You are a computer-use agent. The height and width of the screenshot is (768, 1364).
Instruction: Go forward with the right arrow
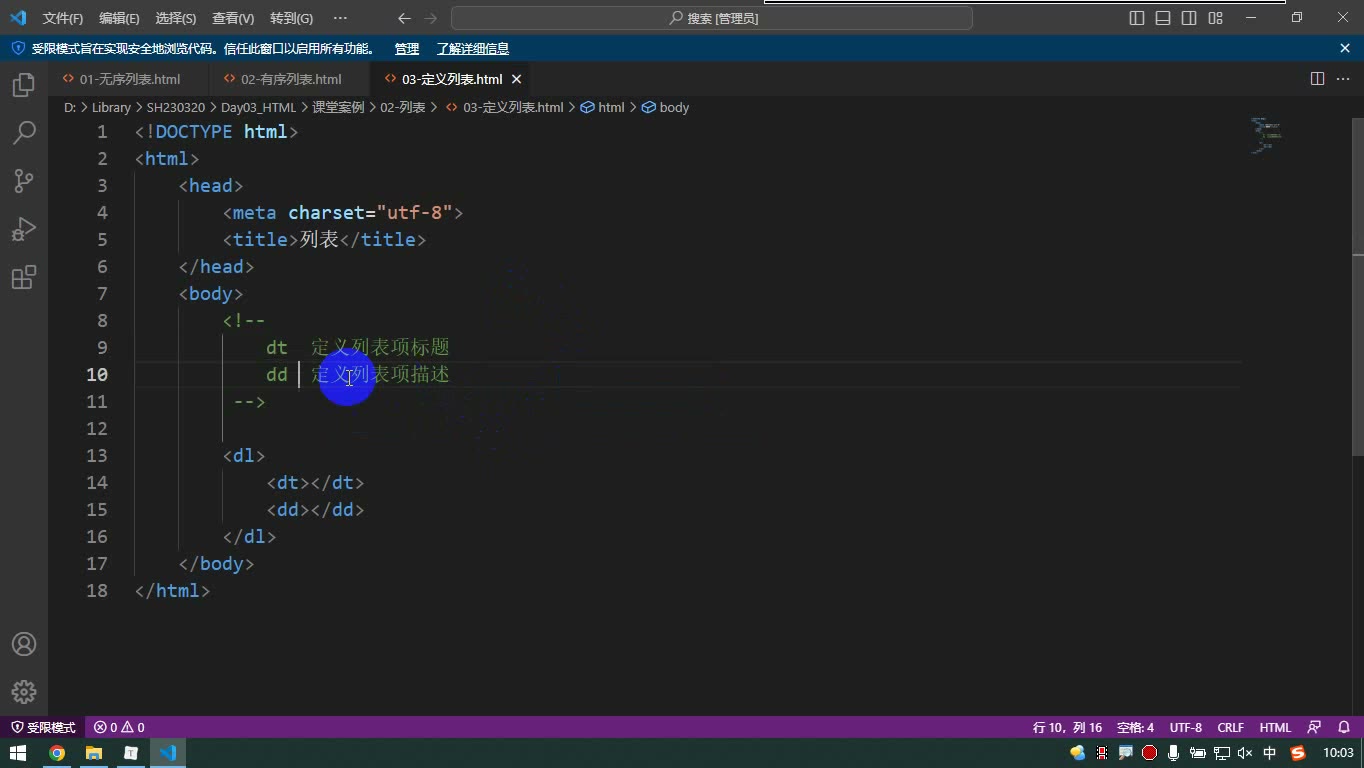(x=431, y=18)
